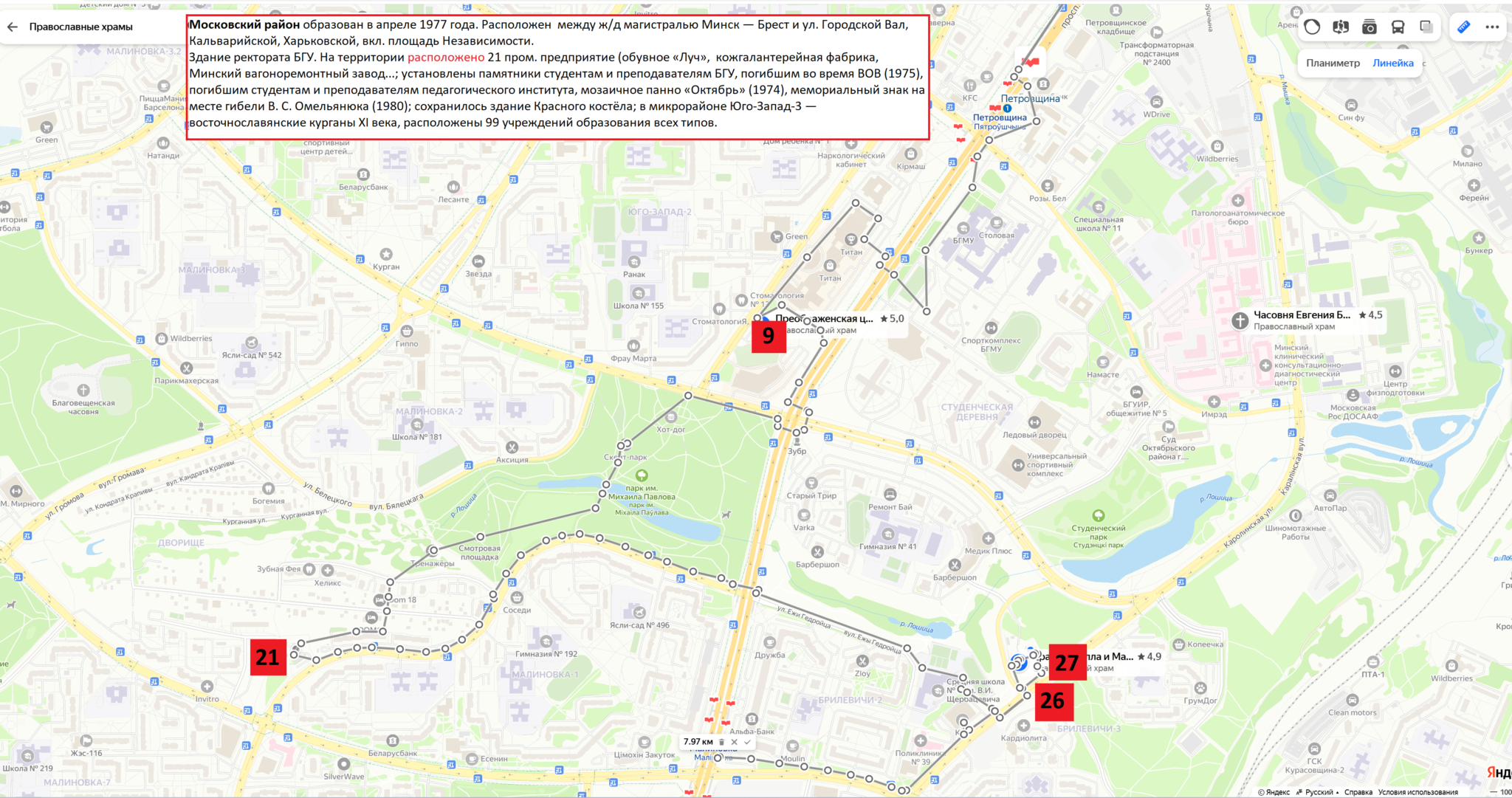This screenshot has width=1512, height=798.
Task: Toggle the traffic layer circle icon
Action: pos(1312,27)
